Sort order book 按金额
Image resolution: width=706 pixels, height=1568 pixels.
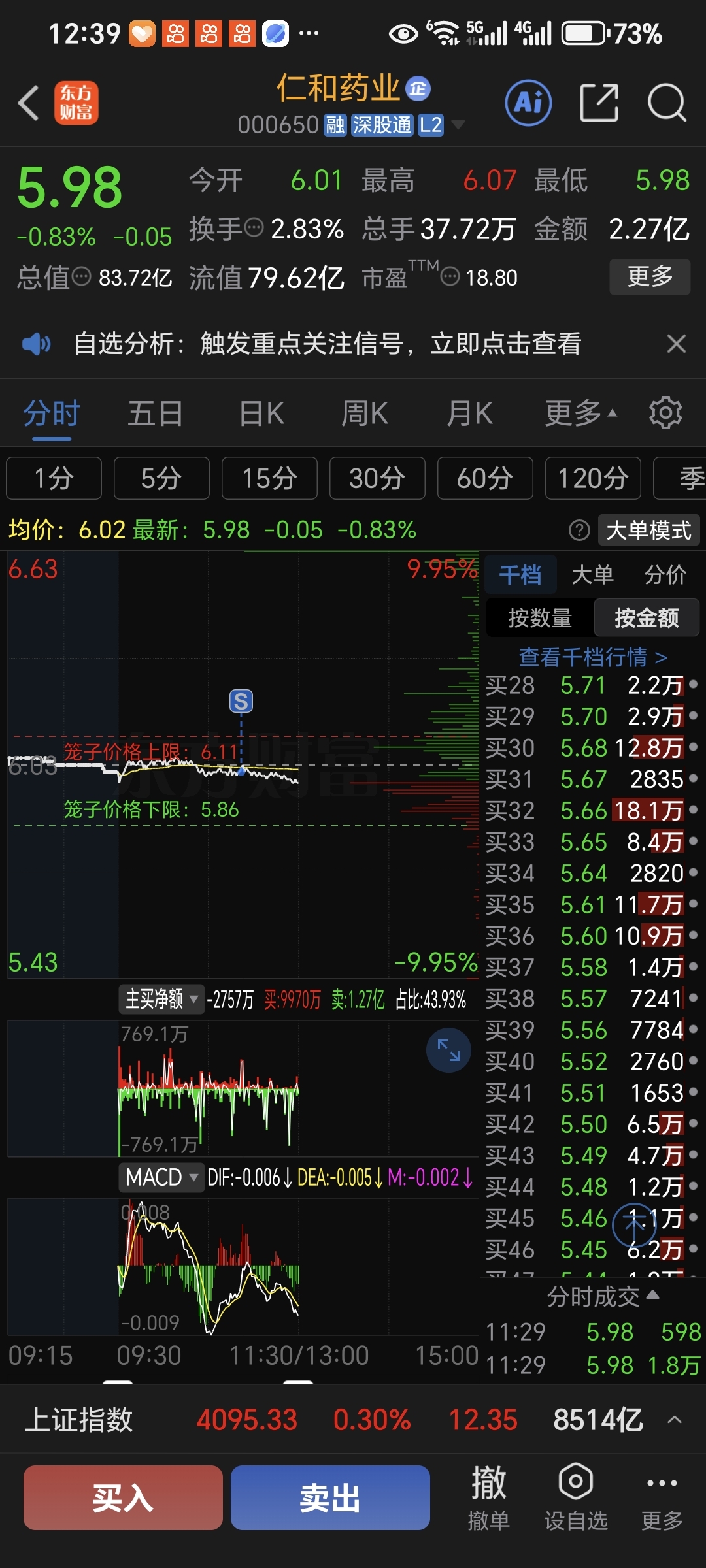coord(647,617)
